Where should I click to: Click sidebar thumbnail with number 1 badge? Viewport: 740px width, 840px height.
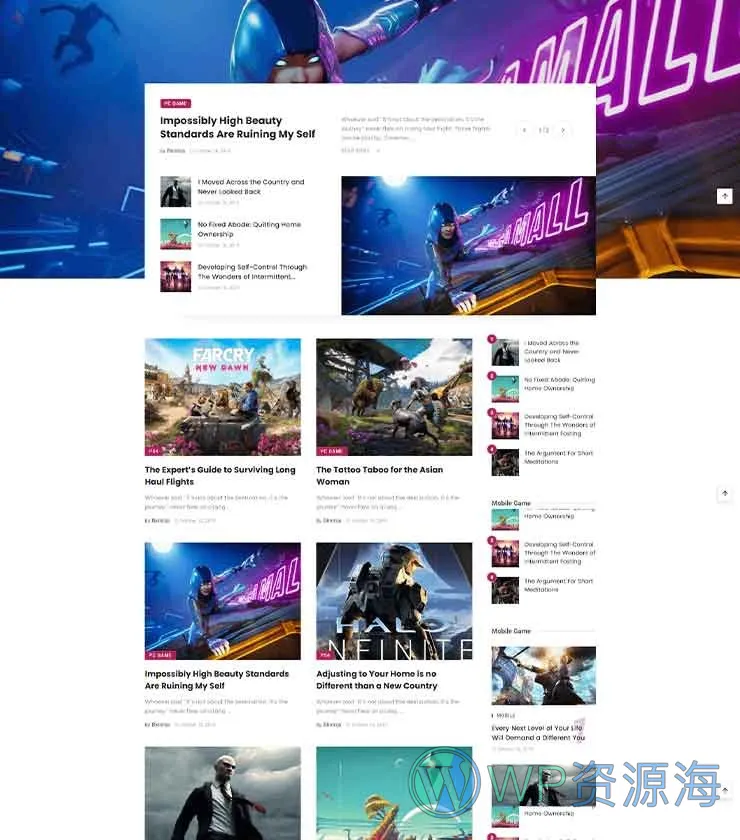pyautogui.click(x=505, y=352)
